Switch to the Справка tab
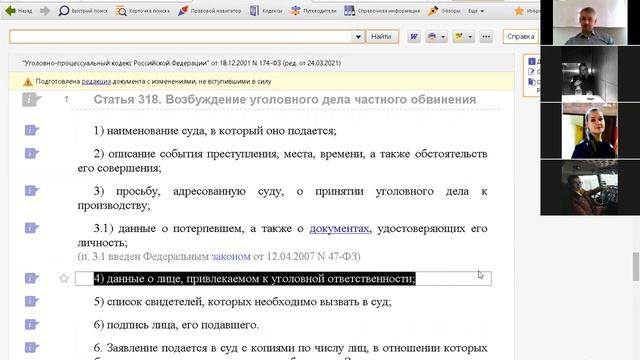This screenshot has width=640, height=360. coord(520,37)
